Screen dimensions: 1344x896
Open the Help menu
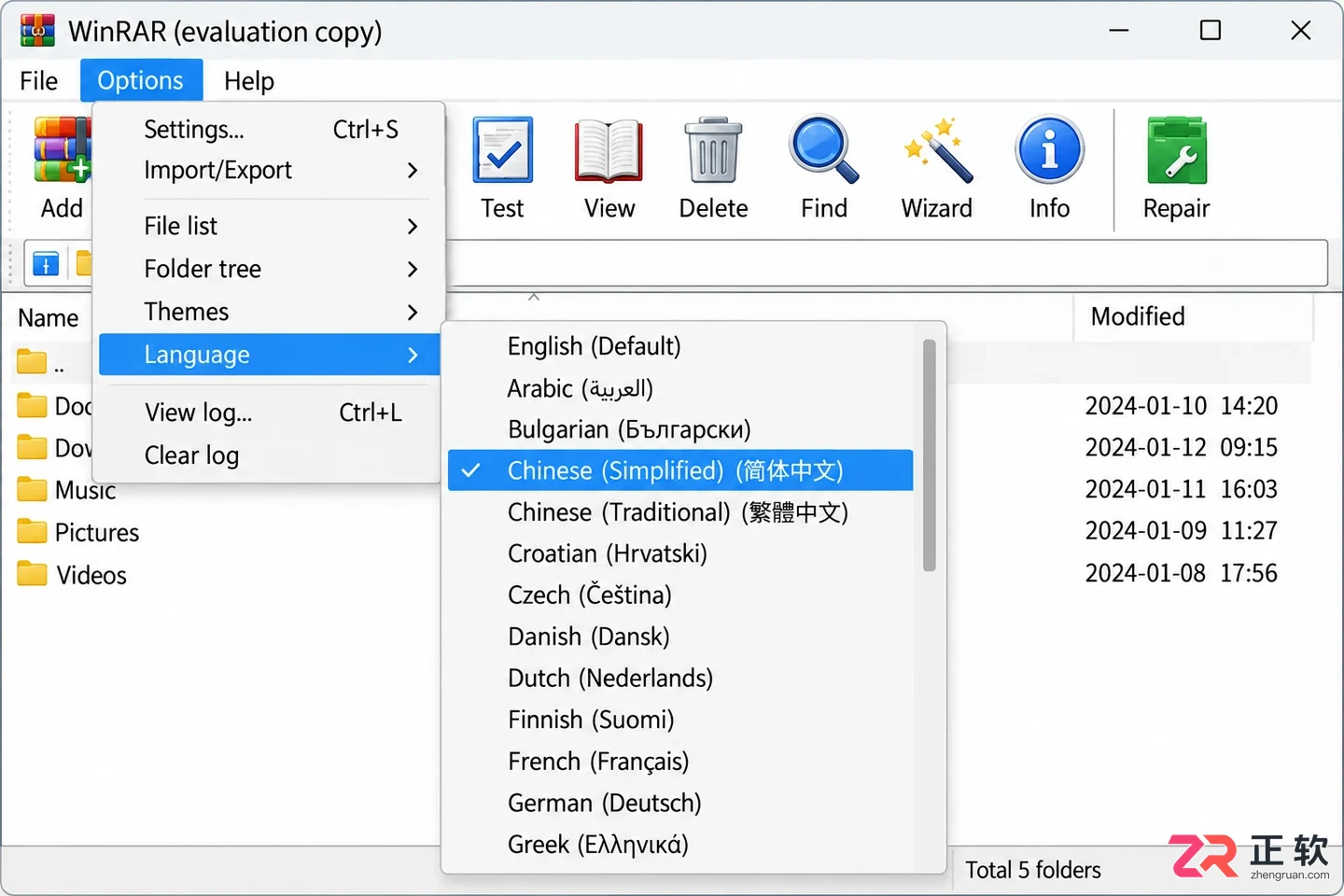[x=249, y=81]
